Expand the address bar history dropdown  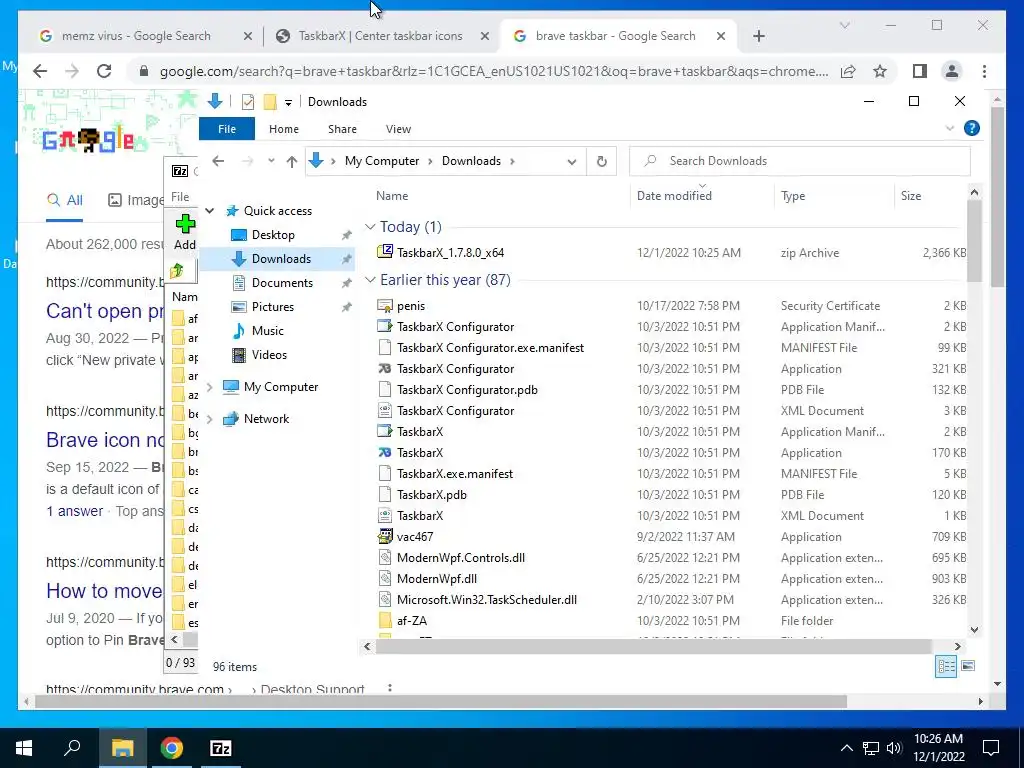(571, 161)
